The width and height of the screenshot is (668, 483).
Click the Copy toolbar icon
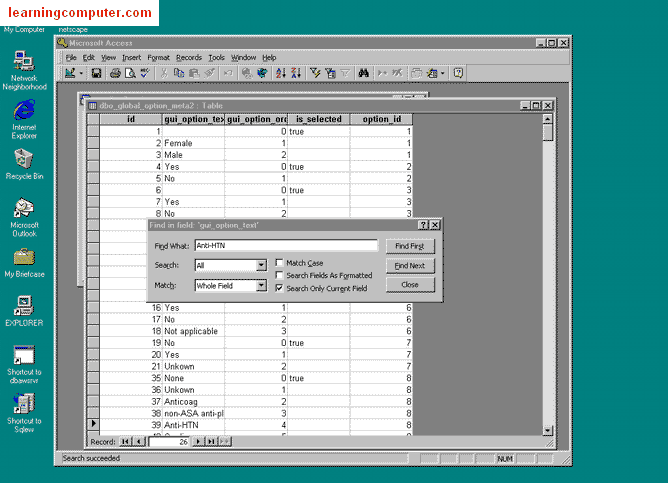pos(179,73)
